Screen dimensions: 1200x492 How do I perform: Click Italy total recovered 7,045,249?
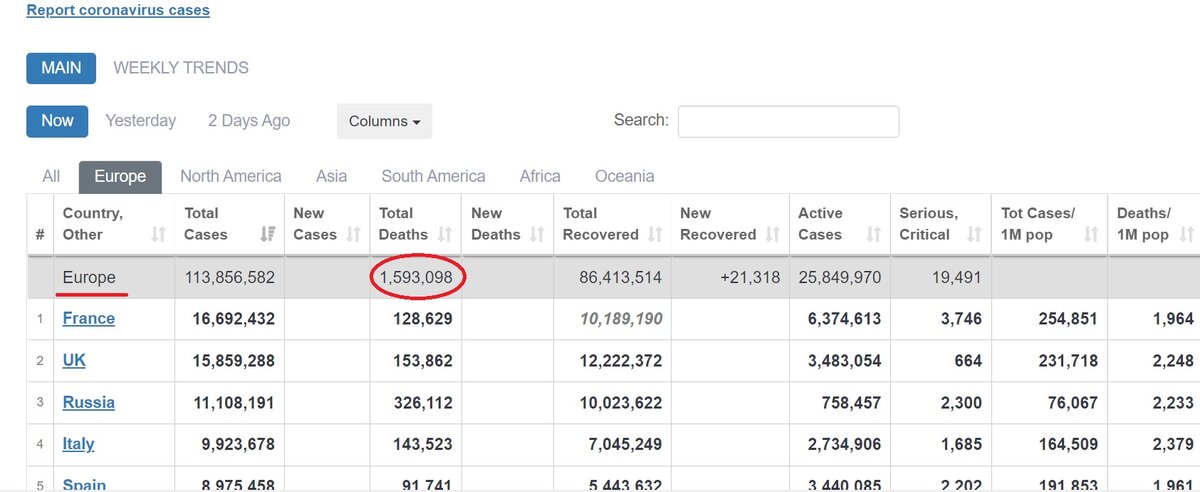[x=625, y=445]
